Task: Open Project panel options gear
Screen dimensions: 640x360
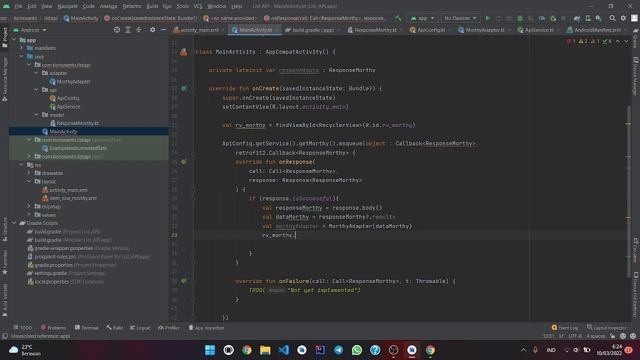Action: [152, 30]
